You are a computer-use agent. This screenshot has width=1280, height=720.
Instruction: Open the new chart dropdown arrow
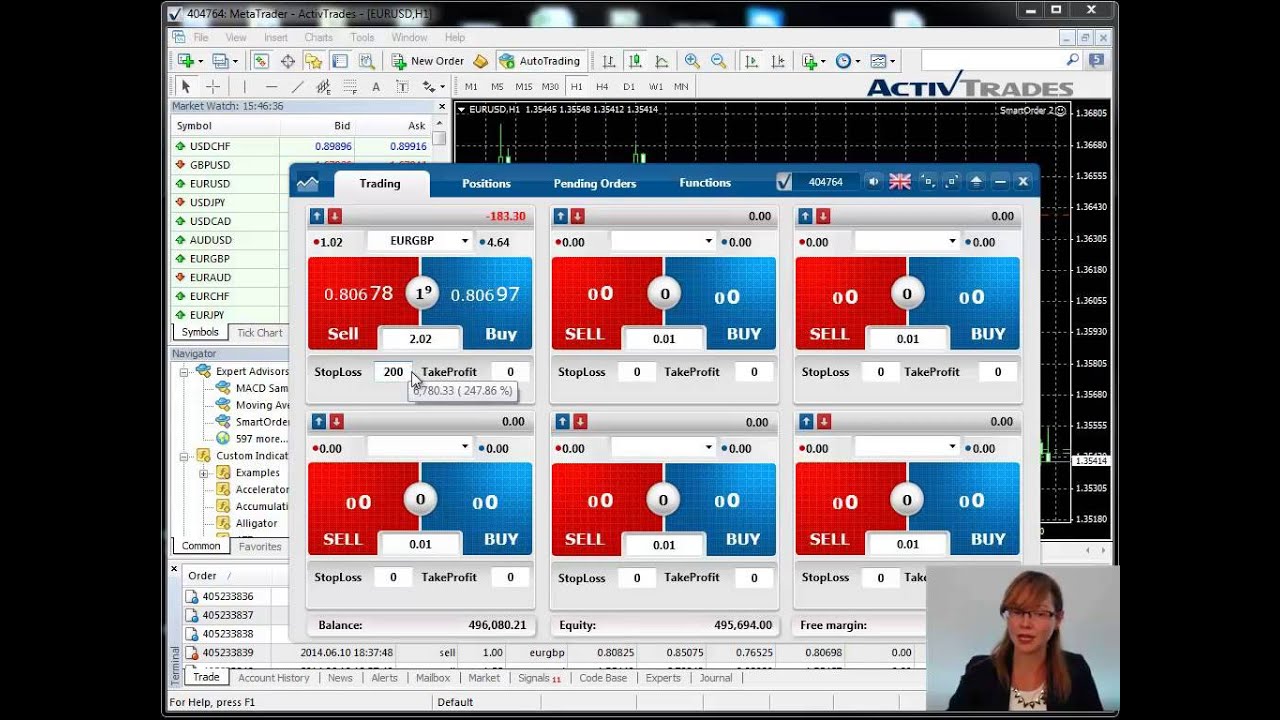[200, 61]
